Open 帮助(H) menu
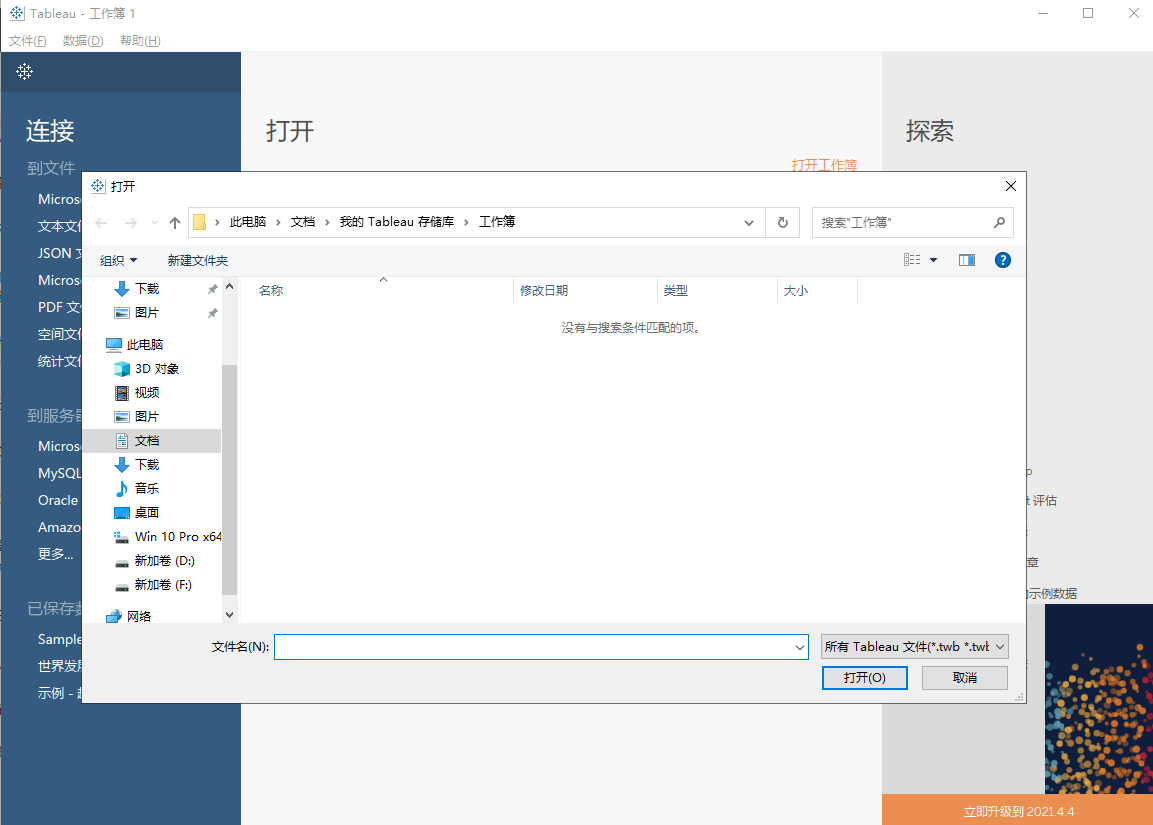 [140, 41]
